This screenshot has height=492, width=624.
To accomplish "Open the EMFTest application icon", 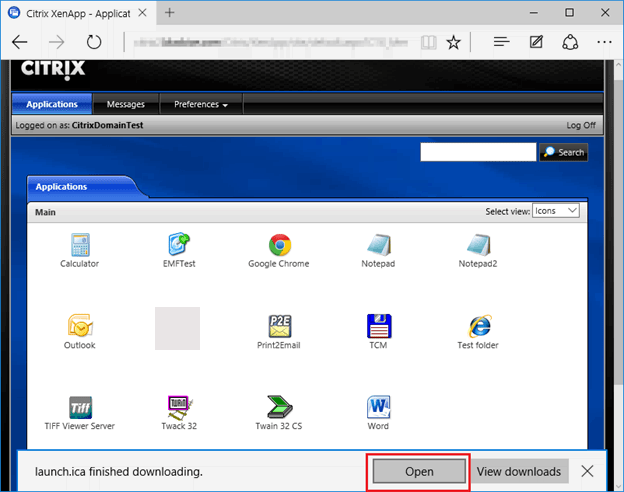I will 179,251.
